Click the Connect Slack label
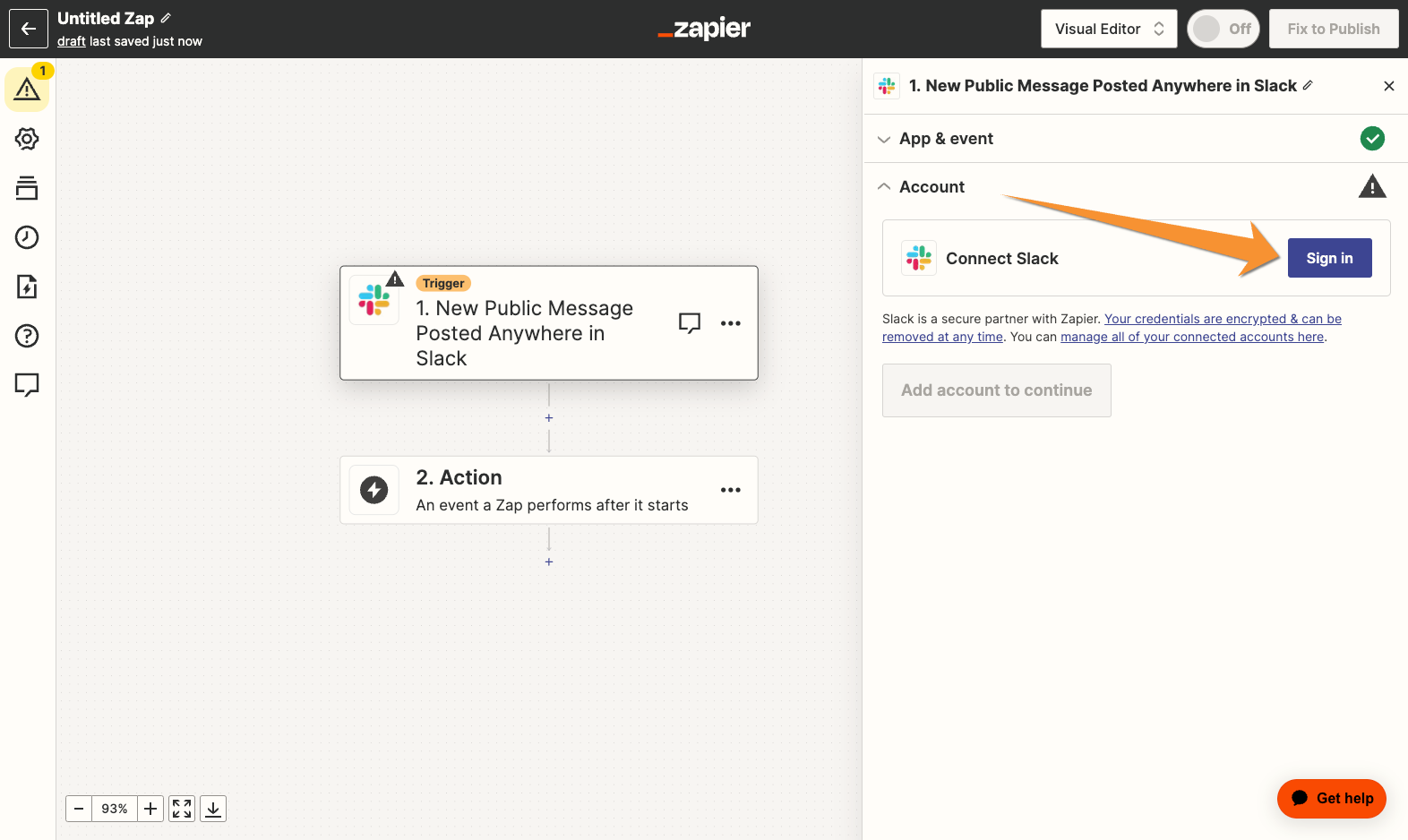Image resolution: width=1408 pixels, height=840 pixels. click(x=1002, y=258)
